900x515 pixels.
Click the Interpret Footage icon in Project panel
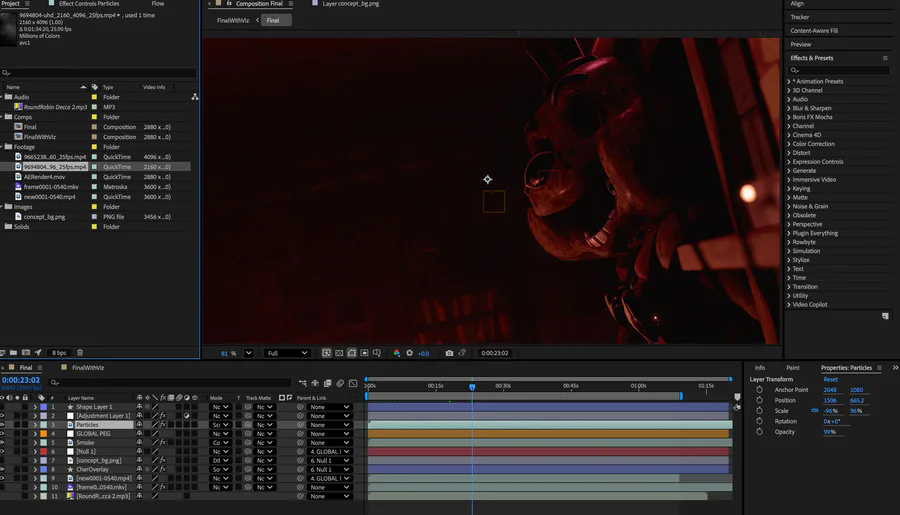(x=3, y=353)
